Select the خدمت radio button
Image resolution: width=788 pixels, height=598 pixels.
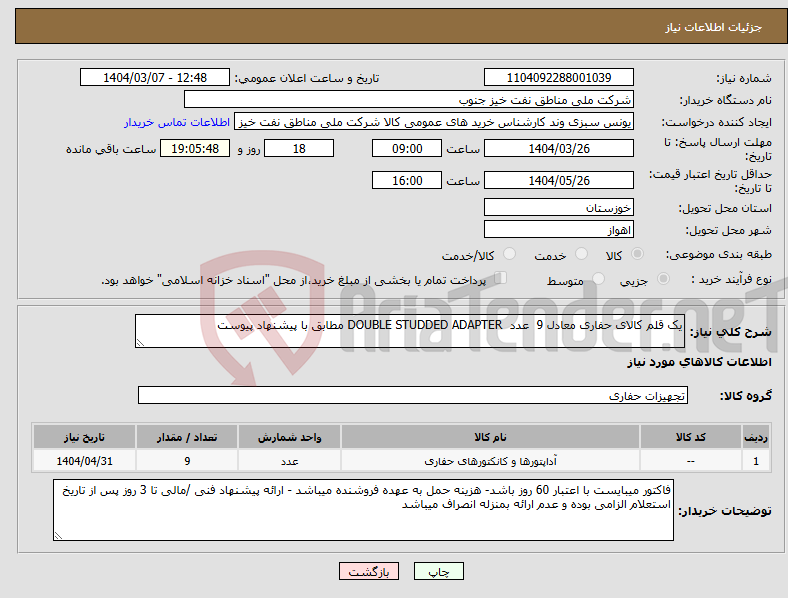coord(581,254)
